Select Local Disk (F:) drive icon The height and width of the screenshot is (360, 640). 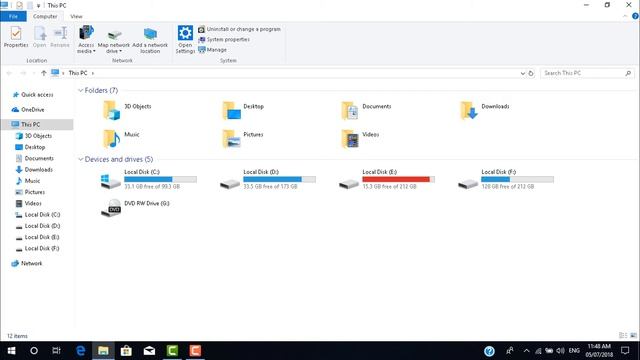point(468,184)
